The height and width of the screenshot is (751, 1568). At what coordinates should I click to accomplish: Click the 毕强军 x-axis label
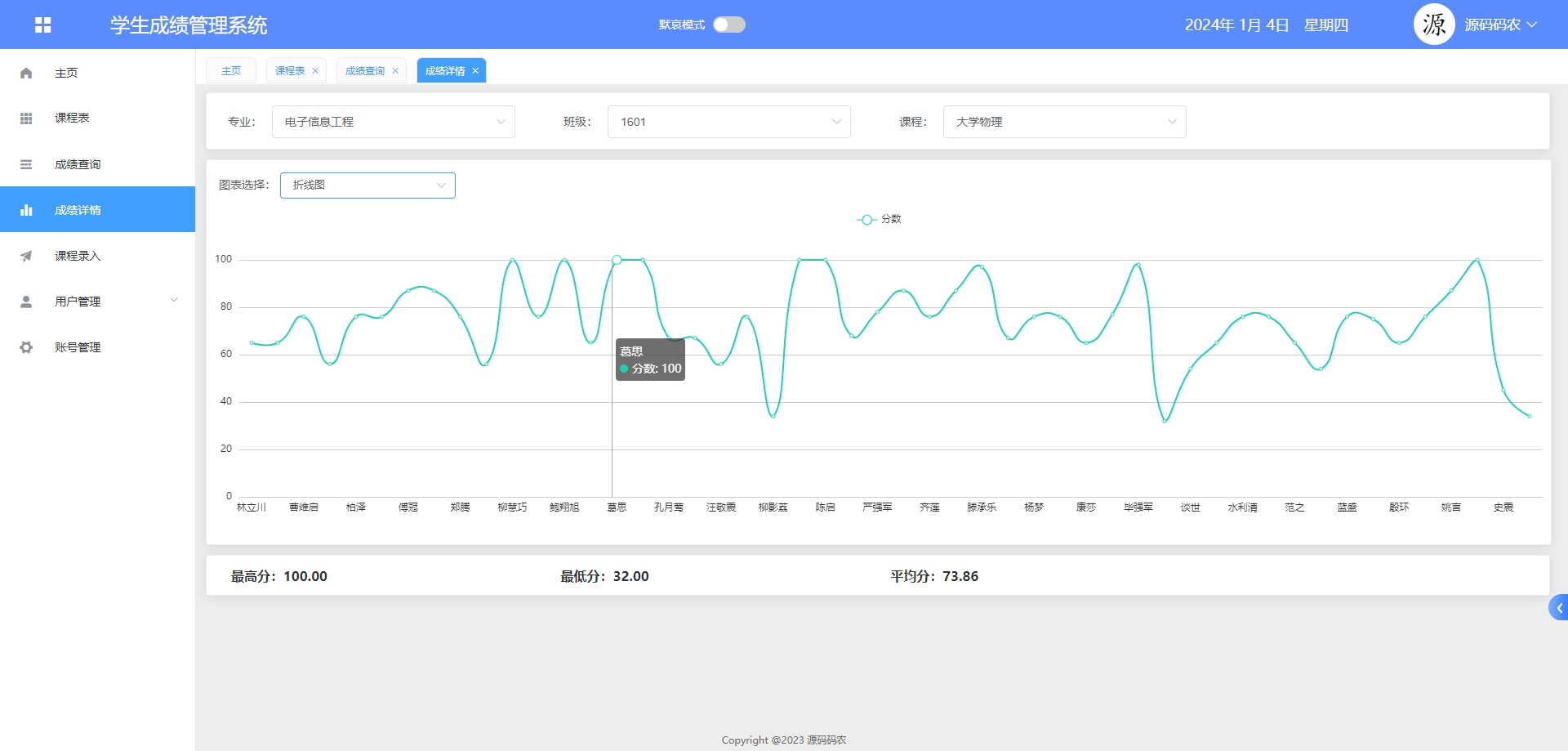1138,507
